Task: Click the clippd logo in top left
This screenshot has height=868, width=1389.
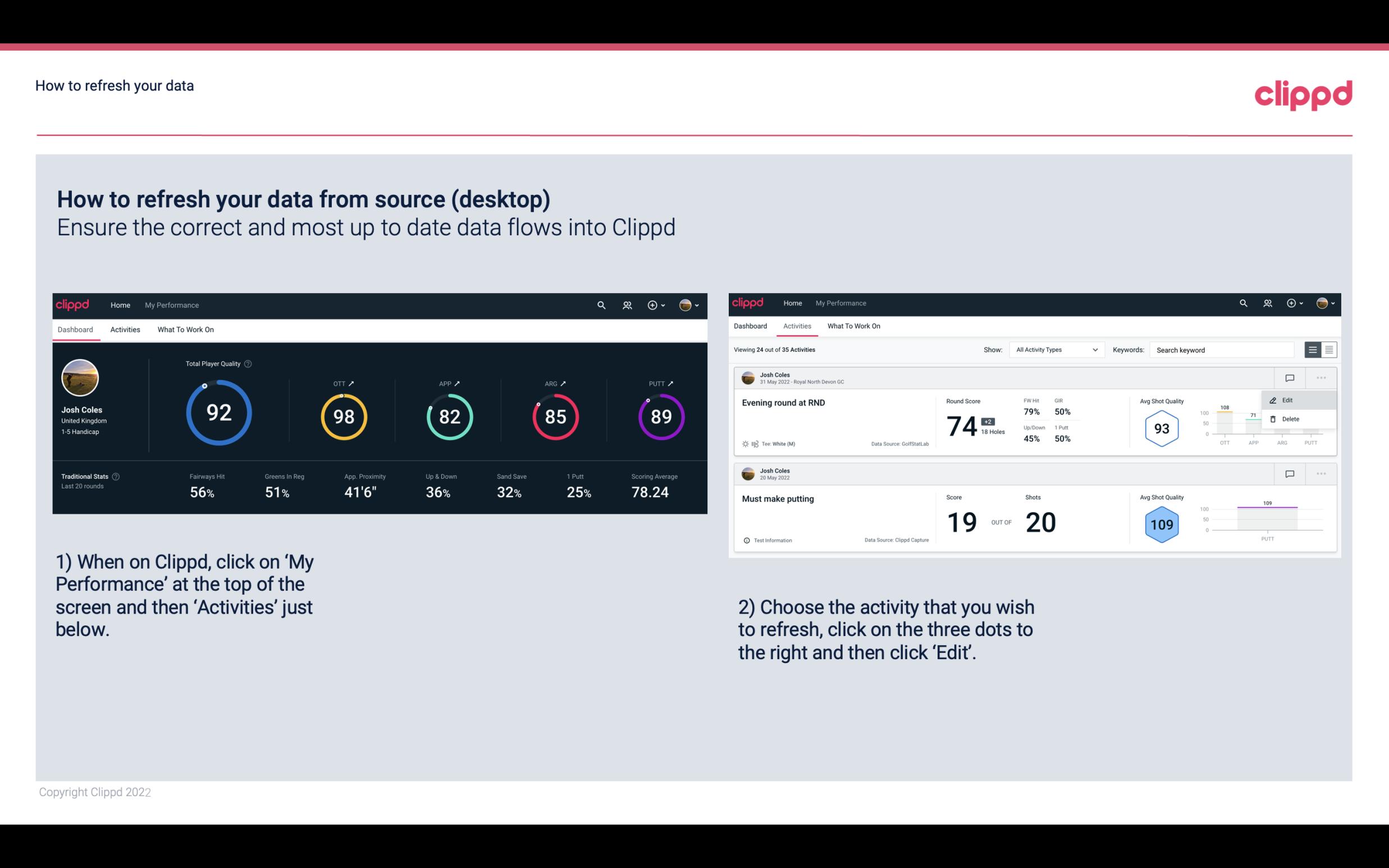Action: click(x=73, y=304)
